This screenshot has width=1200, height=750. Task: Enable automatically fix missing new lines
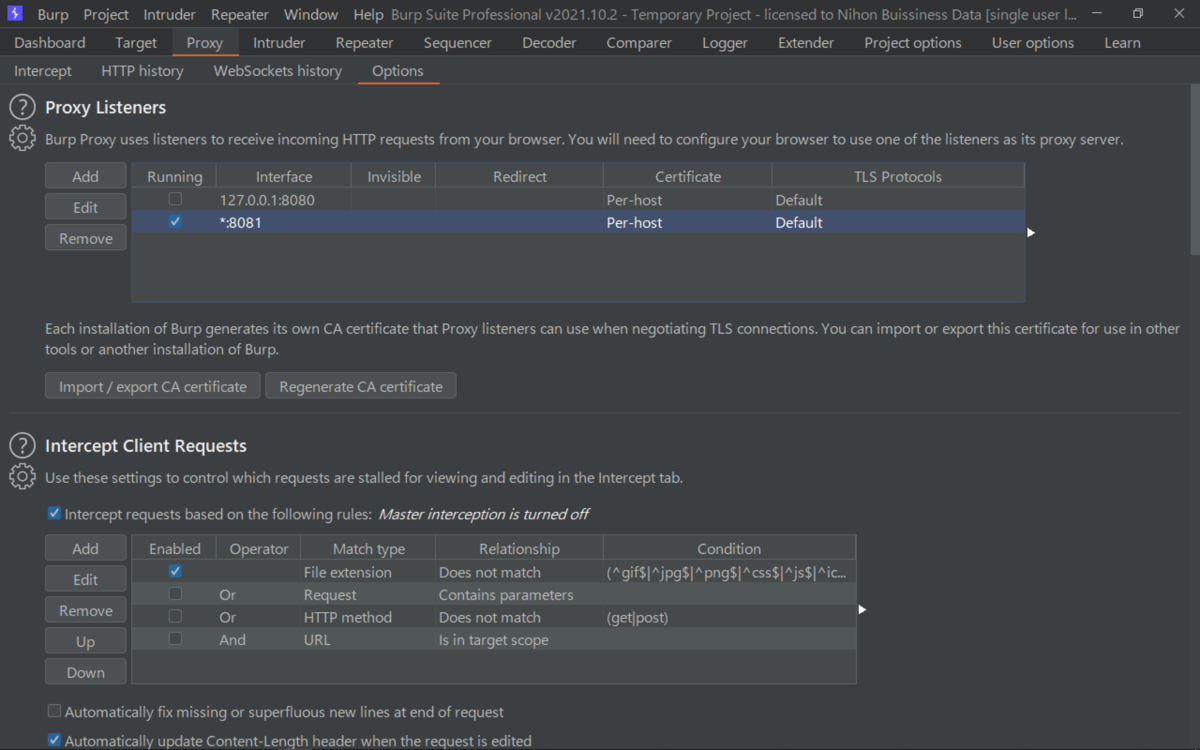(x=54, y=712)
